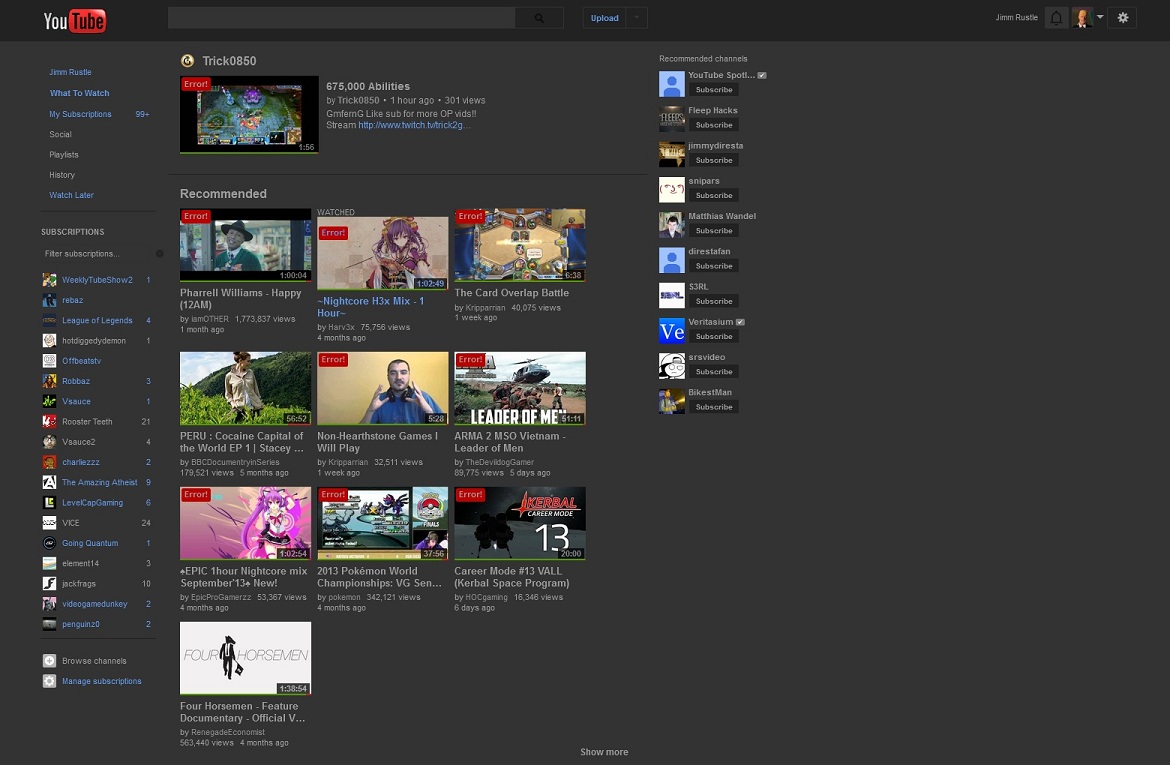Image resolution: width=1170 pixels, height=765 pixels.
Task: Click the League of Legends subscription avatar
Action: [x=49, y=320]
